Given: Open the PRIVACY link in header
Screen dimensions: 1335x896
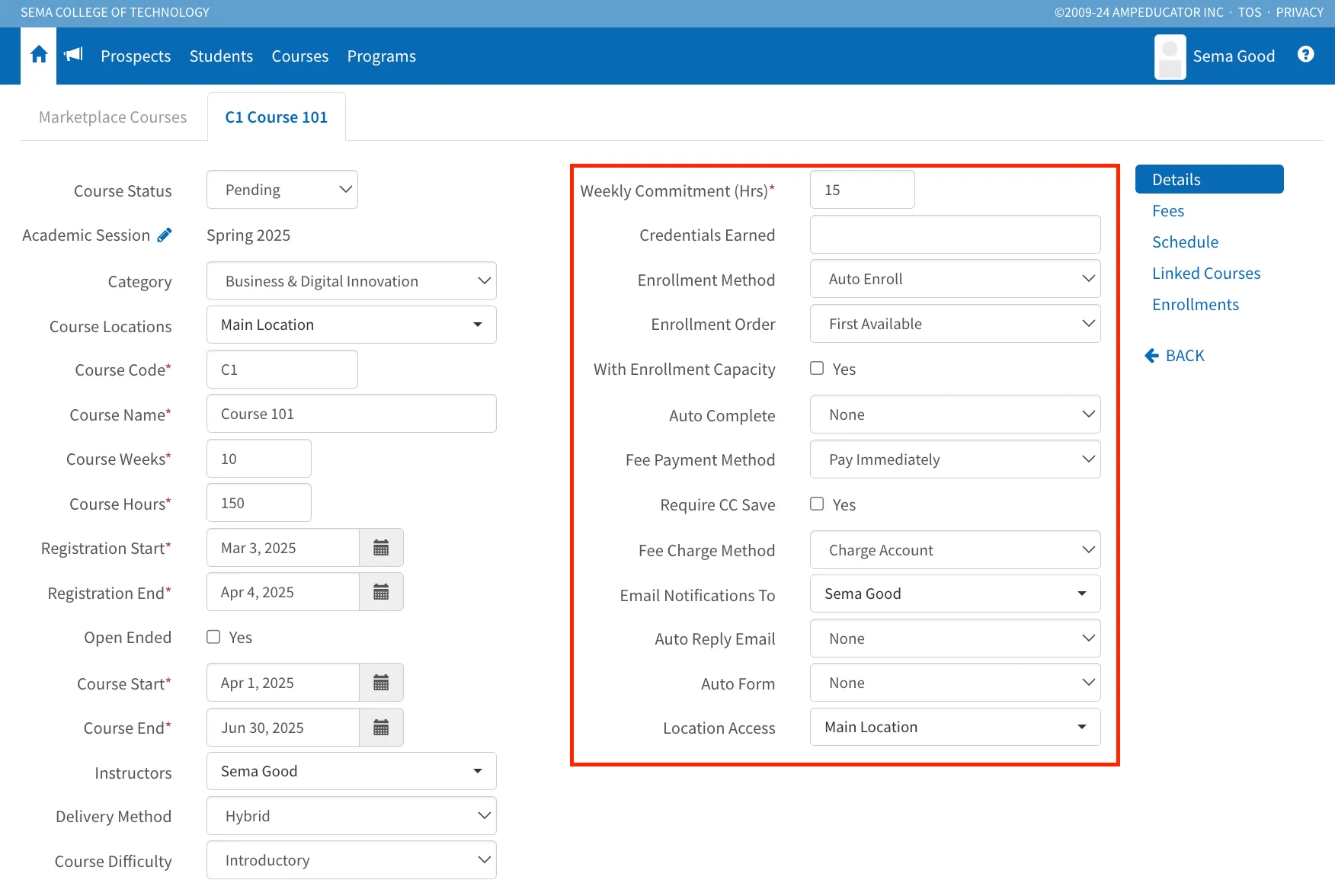Looking at the screenshot, I should 1300,12.
